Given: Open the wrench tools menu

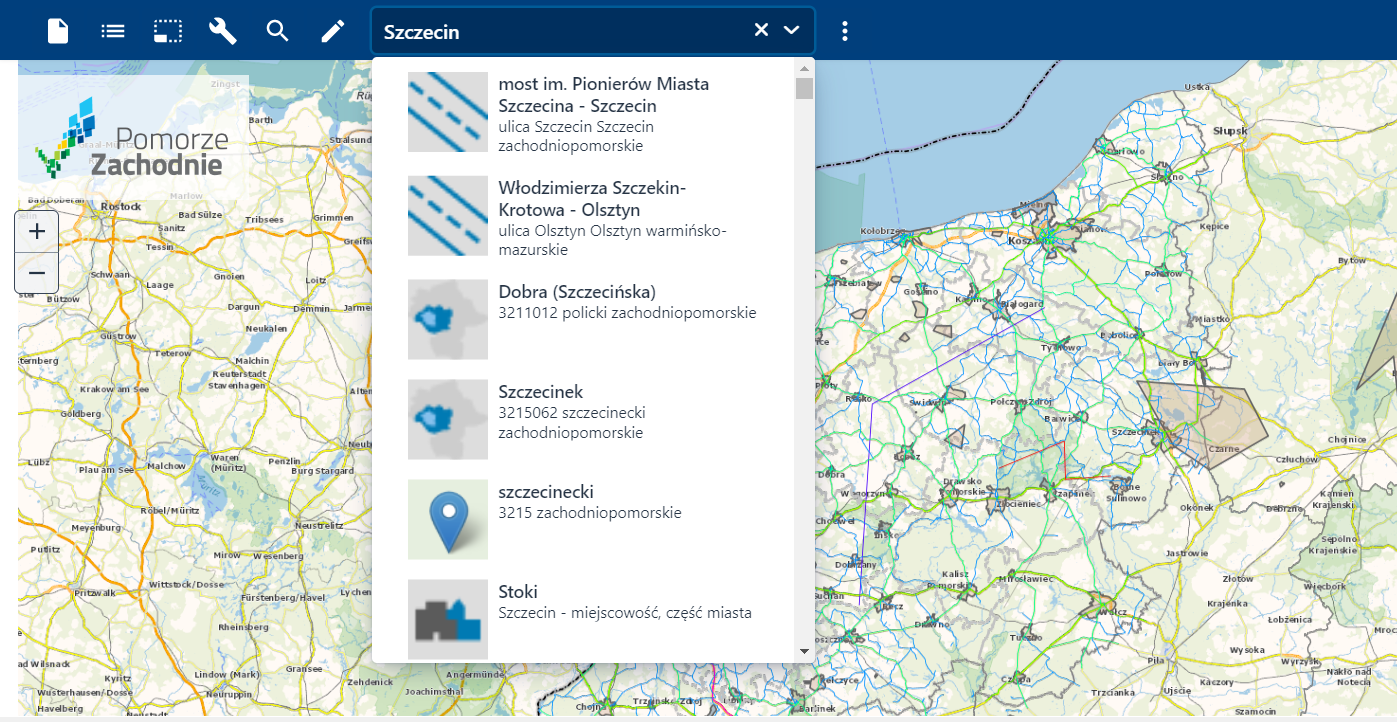Looking at the screenshot, I should pos(222,31).
